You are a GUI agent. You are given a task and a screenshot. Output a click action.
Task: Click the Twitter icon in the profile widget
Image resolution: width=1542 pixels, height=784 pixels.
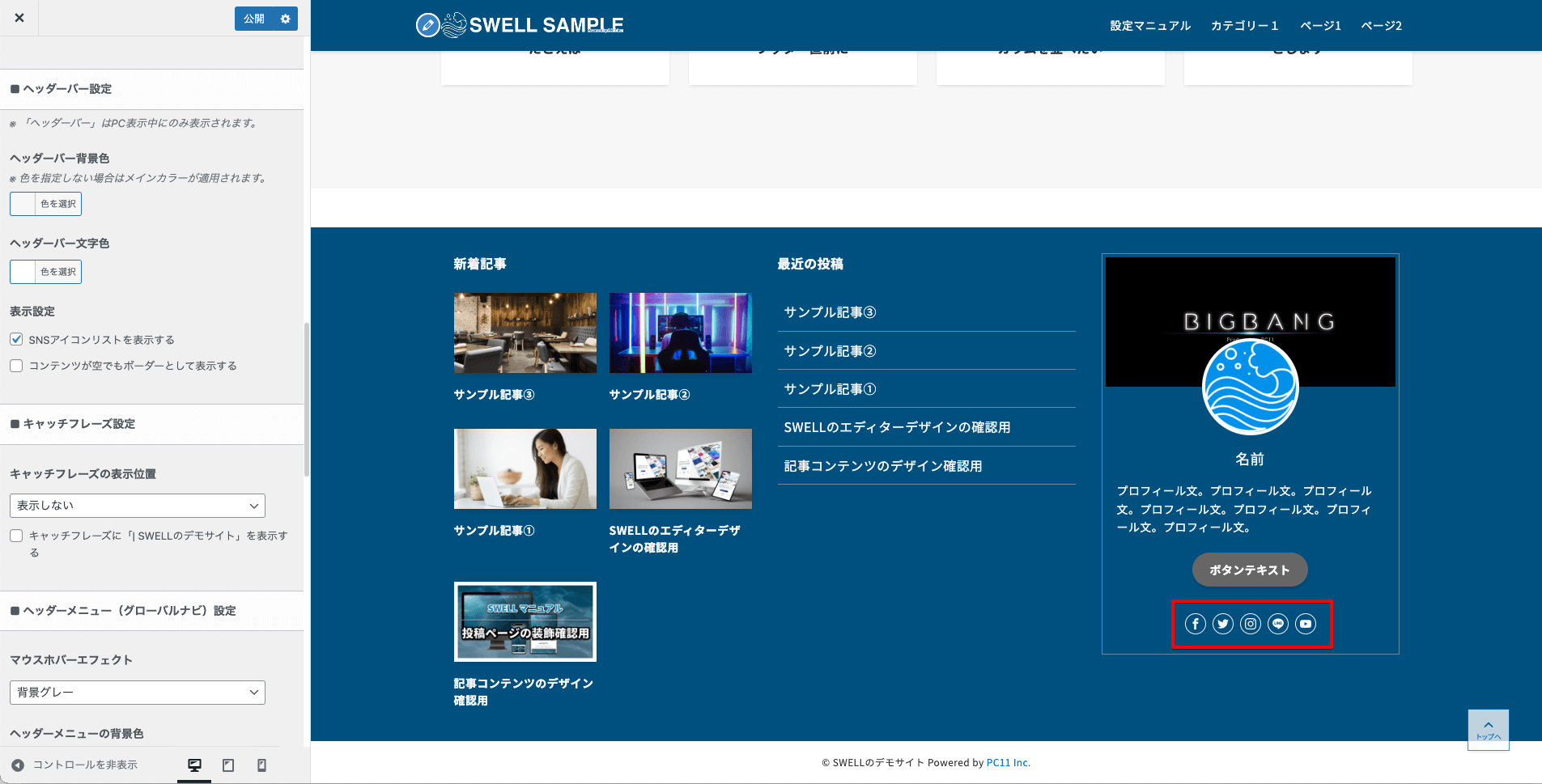tap(1222, 624)
